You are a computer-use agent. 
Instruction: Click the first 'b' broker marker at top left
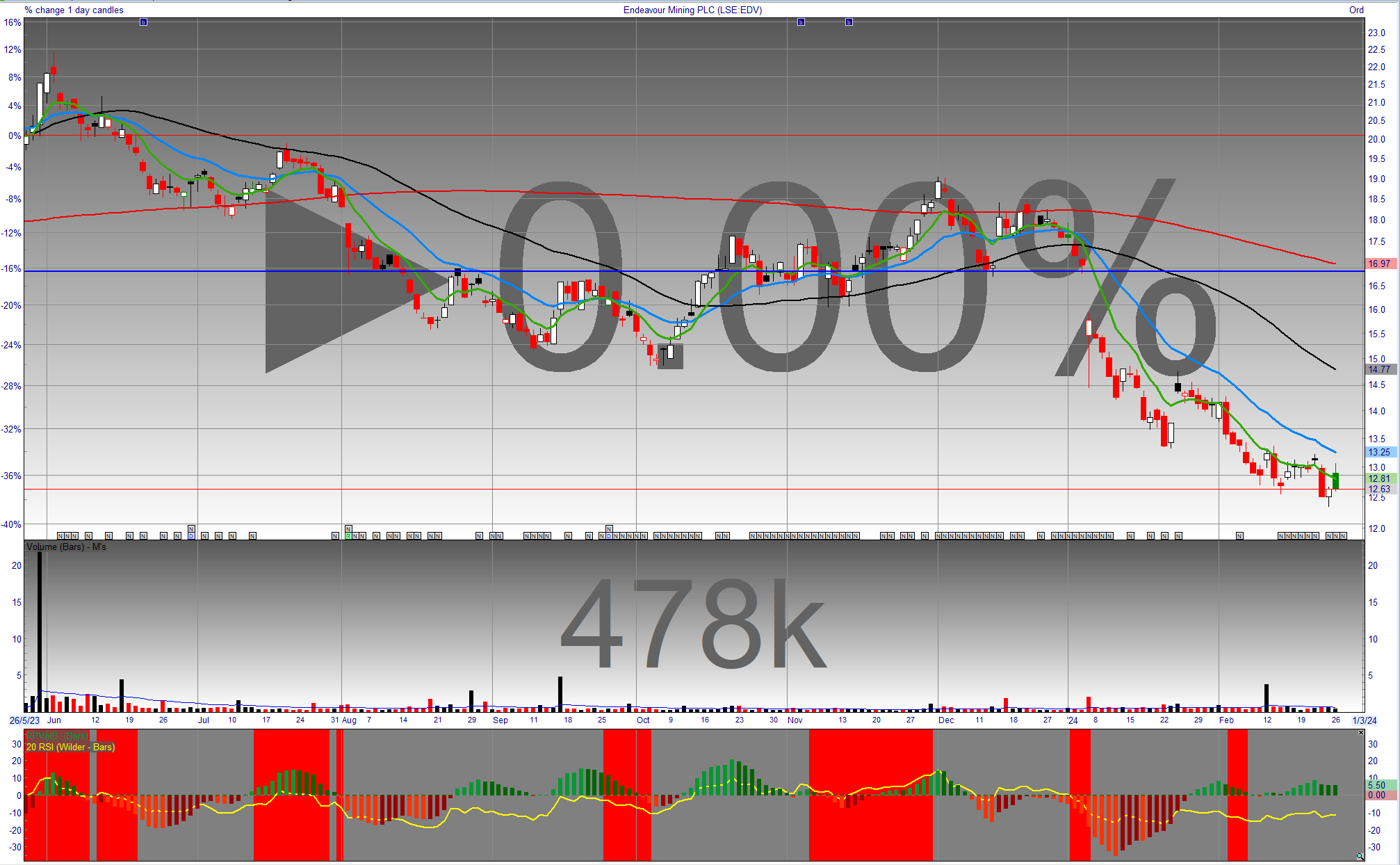[x=143, y=22]
